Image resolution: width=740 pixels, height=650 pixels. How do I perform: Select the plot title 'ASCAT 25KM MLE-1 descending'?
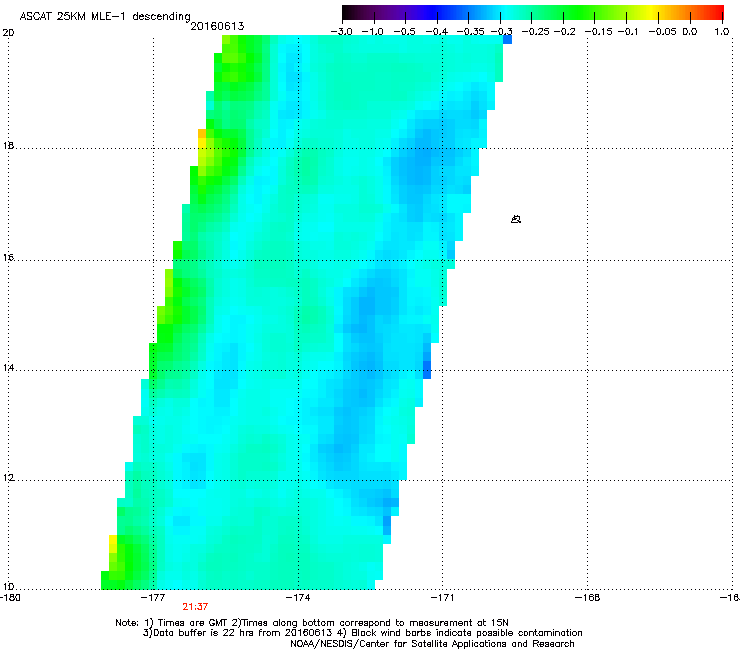click(x=105, y=16)
